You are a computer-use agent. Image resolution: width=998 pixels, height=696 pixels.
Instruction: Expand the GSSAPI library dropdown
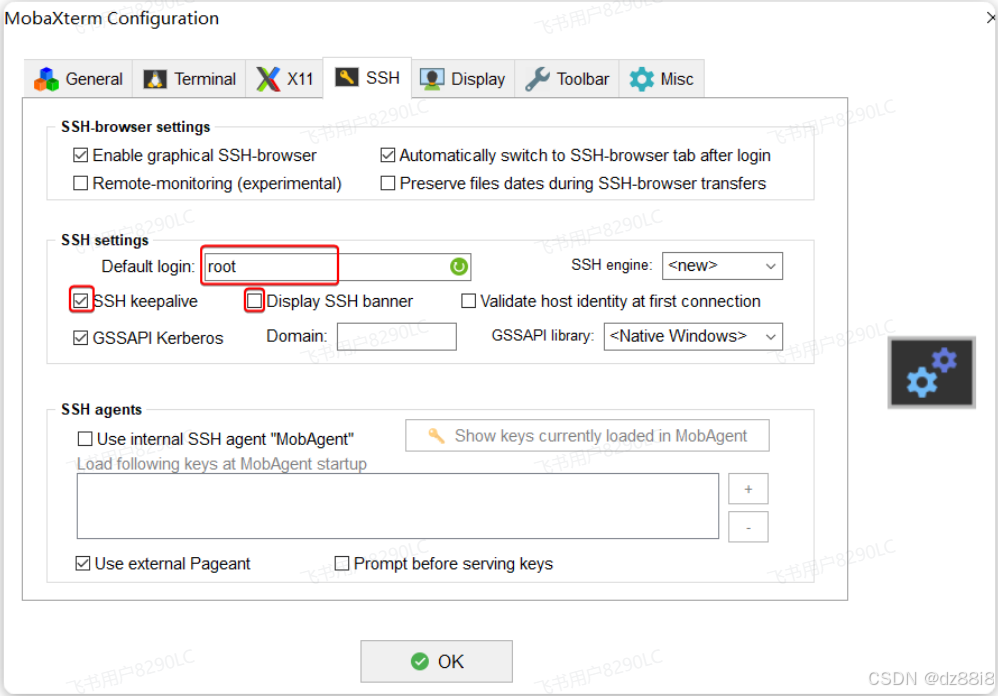pos(693,337)
